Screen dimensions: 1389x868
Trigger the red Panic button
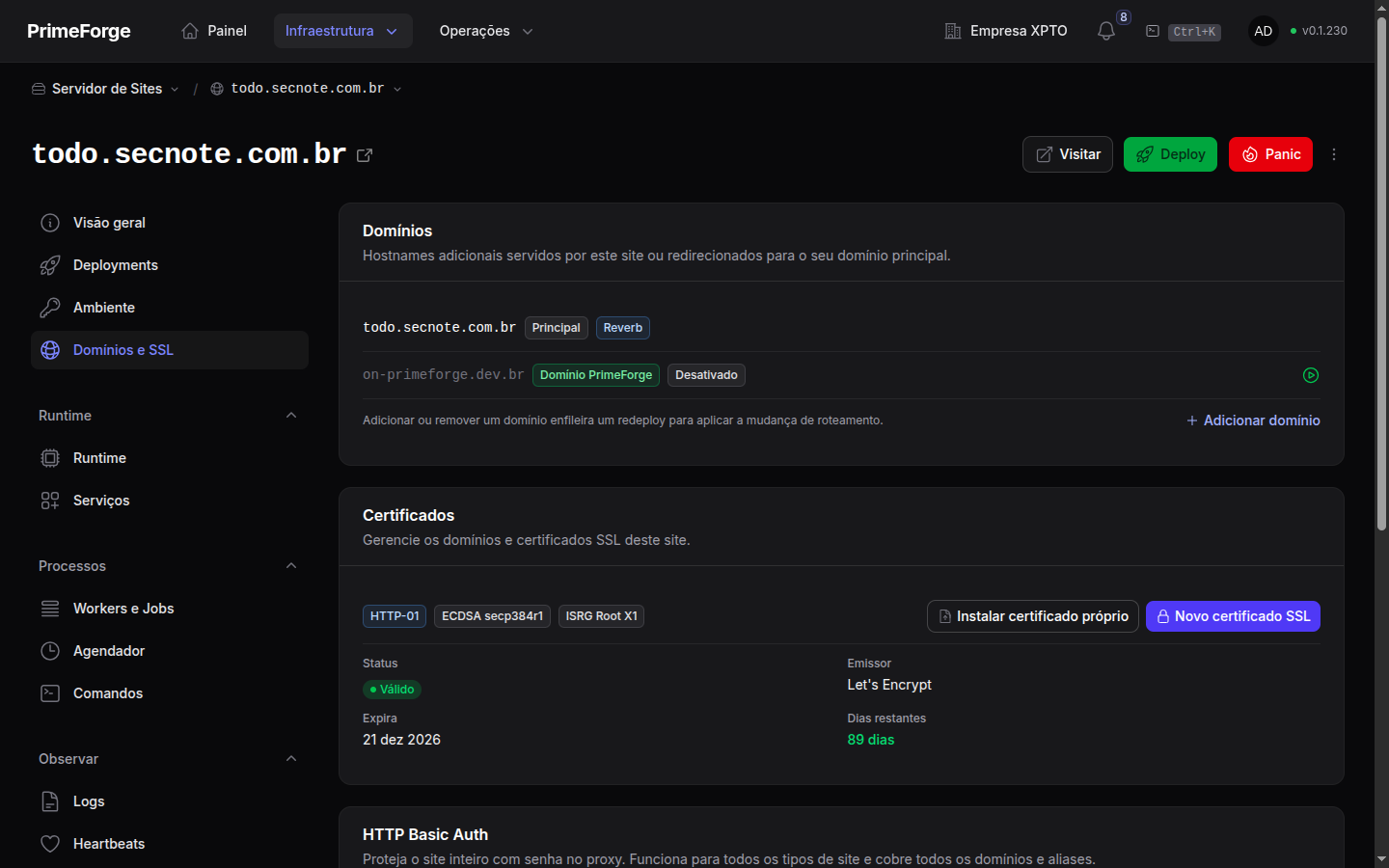pos(1270,154)
